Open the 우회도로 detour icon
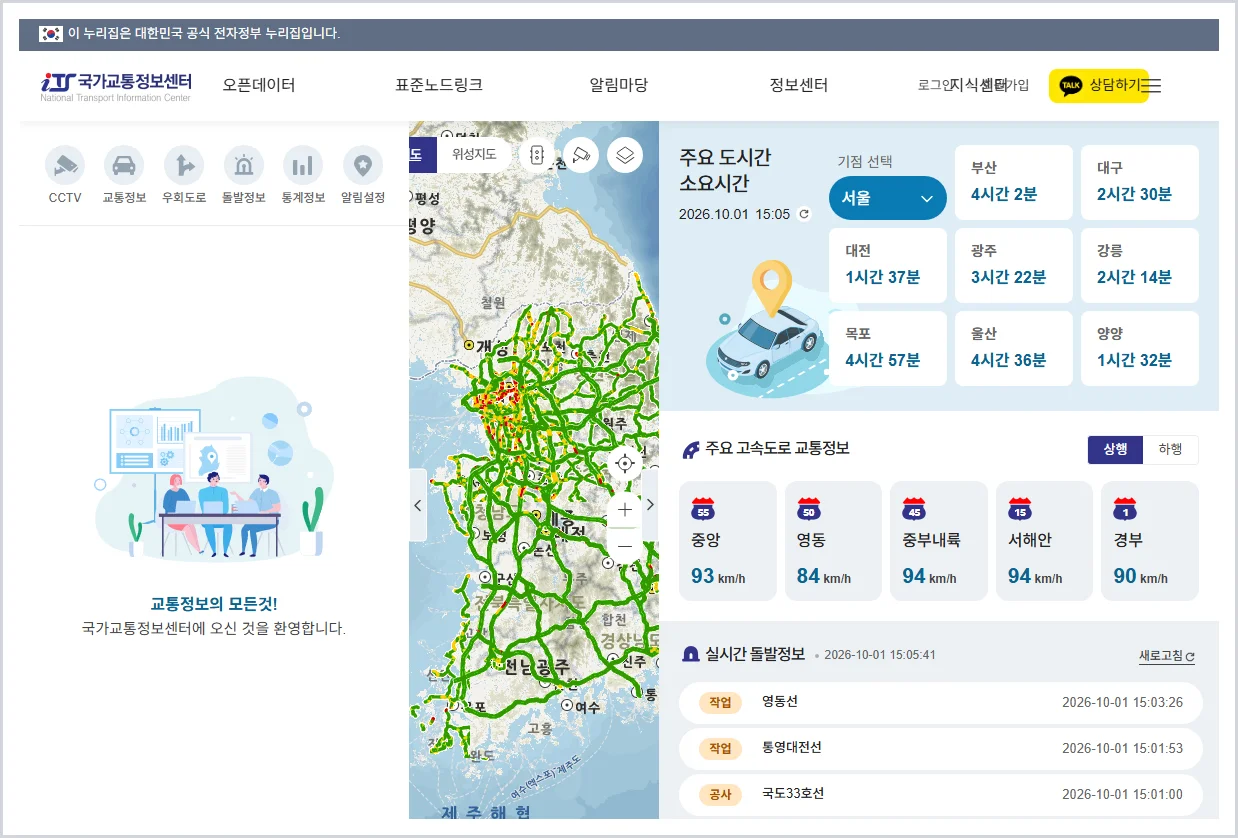Screen dimensions: 1238x838 (184, 165)
